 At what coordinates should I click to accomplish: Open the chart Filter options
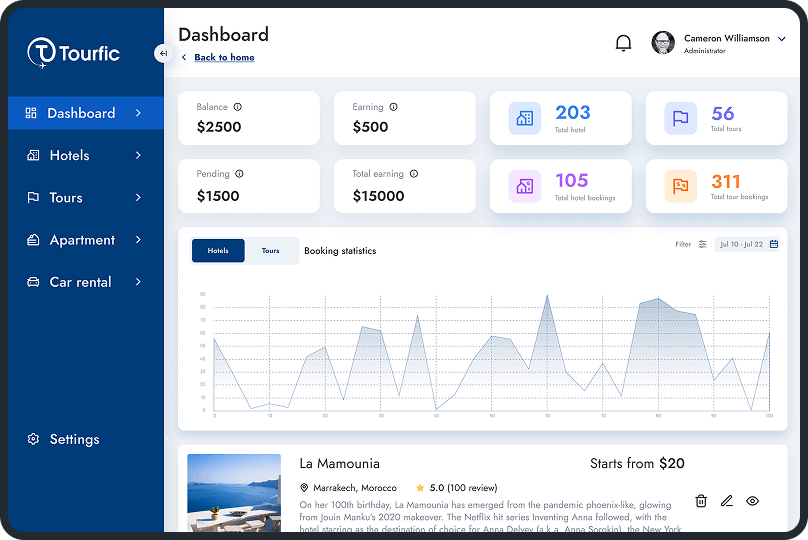click(x=691, y=244)
